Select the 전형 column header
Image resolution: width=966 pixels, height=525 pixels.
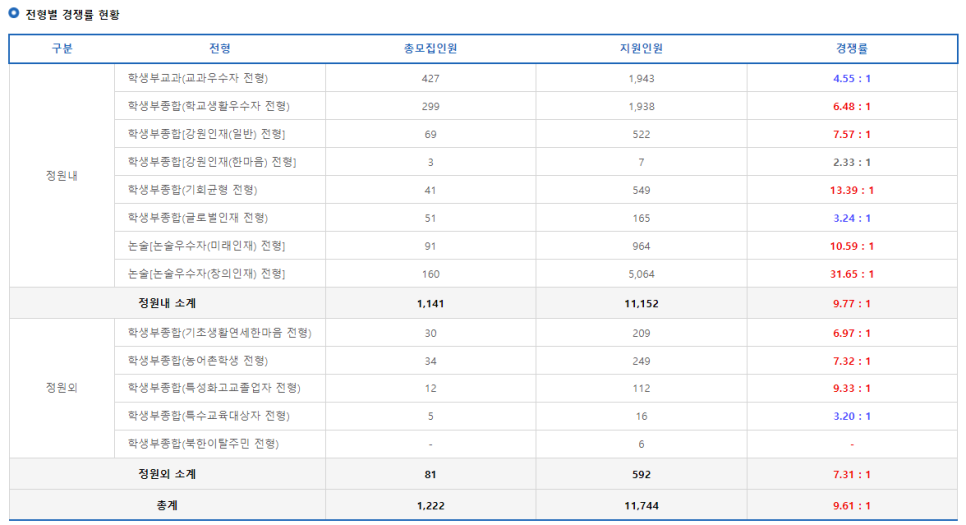pos(220,48)
